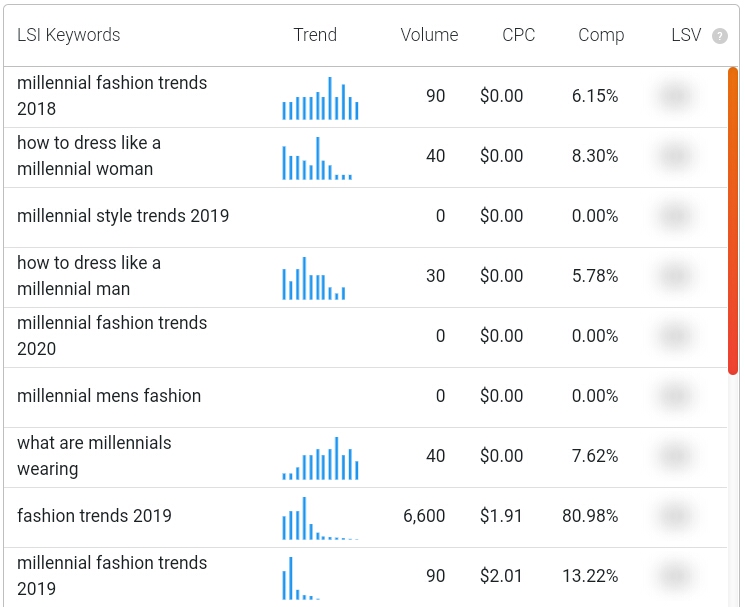
Task: Open trend chart for fashion trends 2019
Action: [x=320, y=518]
